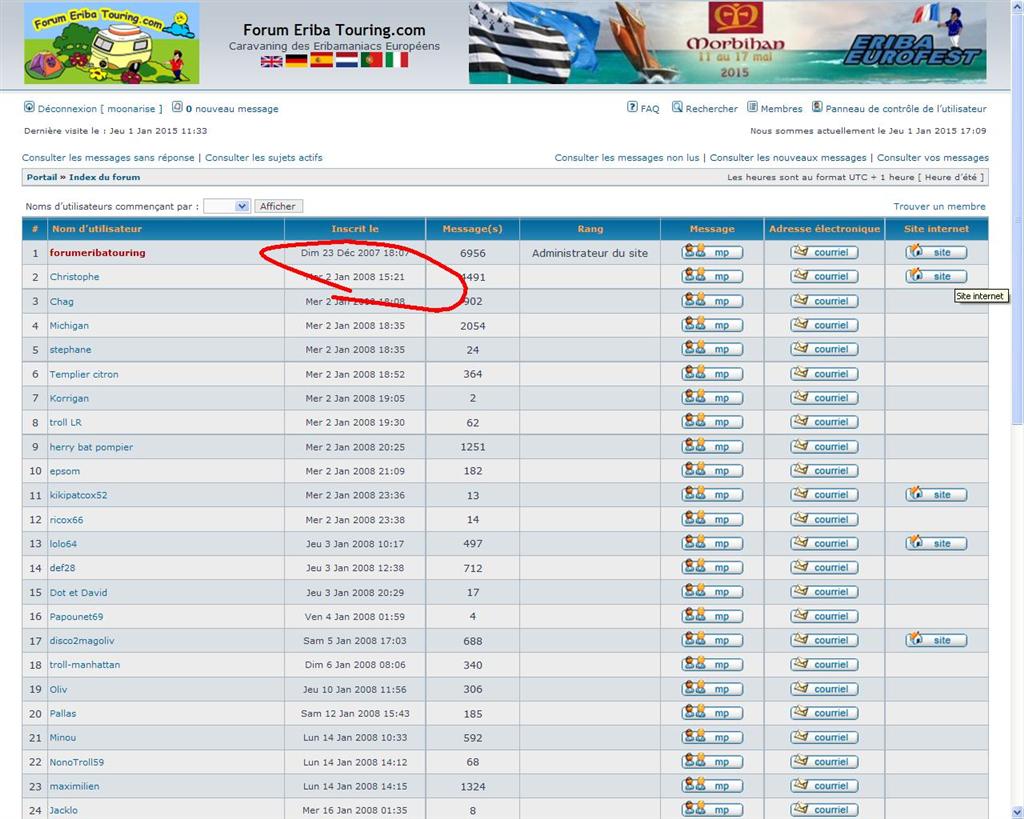Sort by Inscrit le column header
1024x819 pixels.
point(355,229)
